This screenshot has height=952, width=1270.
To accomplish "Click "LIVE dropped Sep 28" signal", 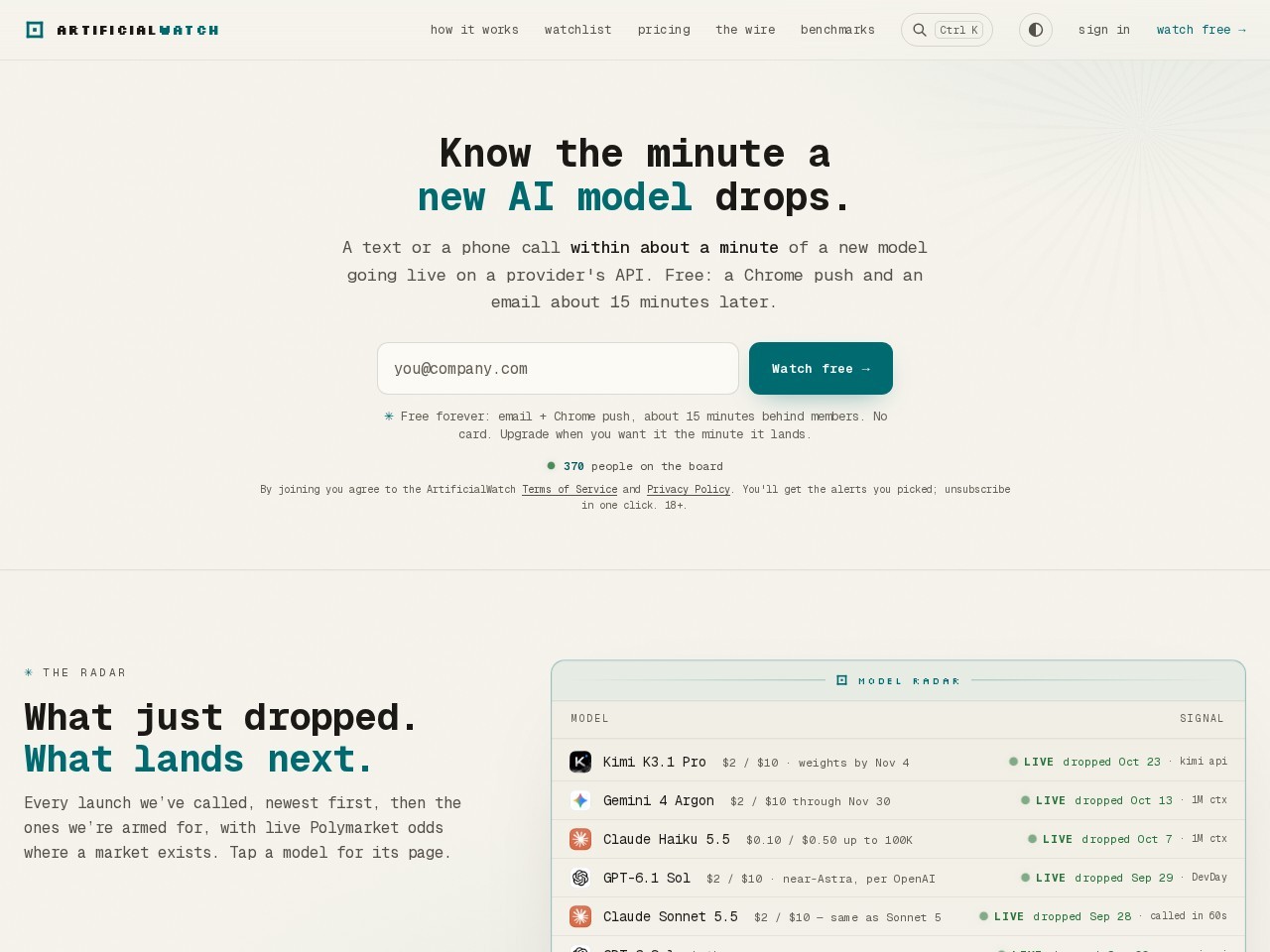I will (1055, 916).
